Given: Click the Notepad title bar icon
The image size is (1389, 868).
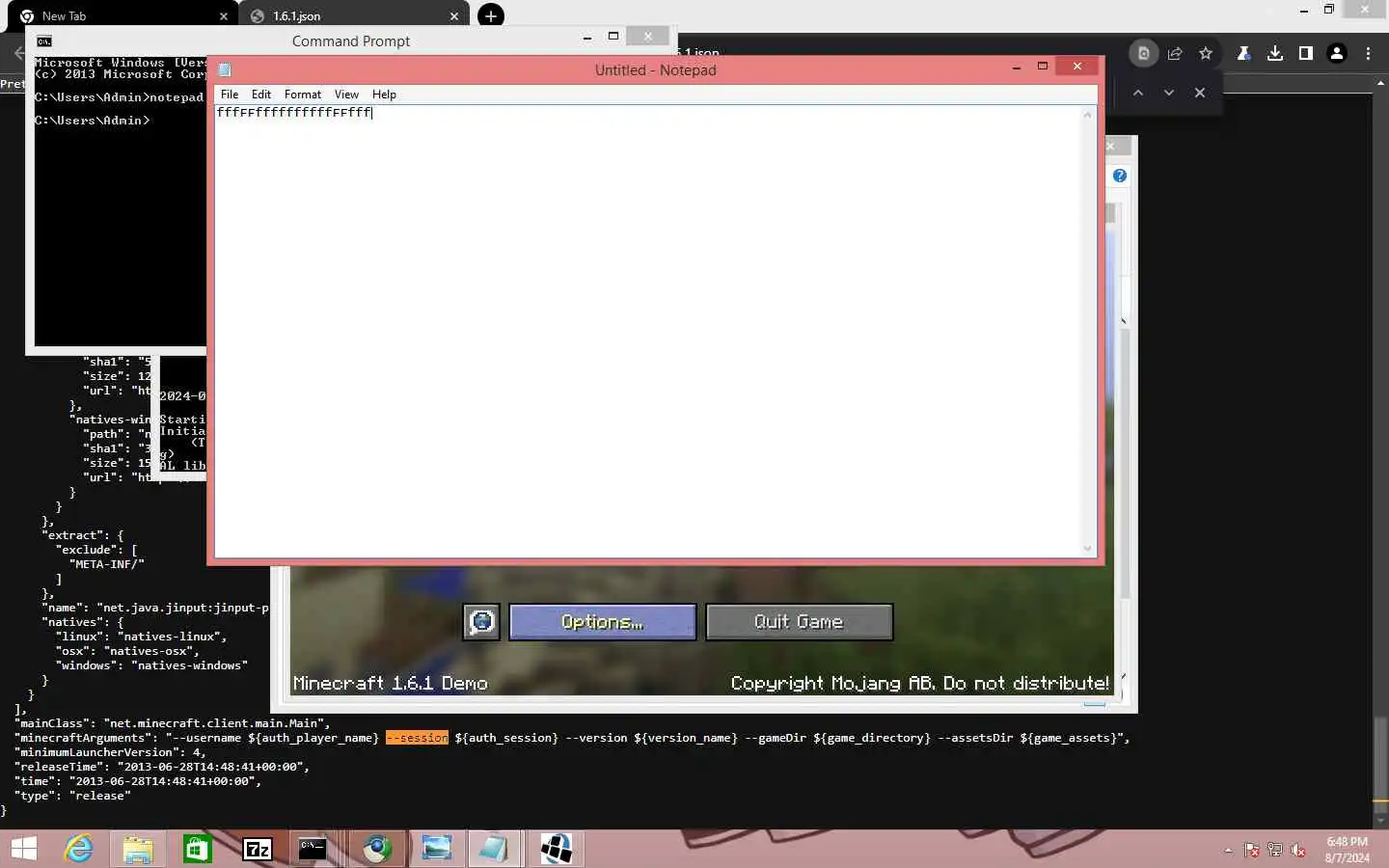Looking at the screenshot, I should click(225, 69).
